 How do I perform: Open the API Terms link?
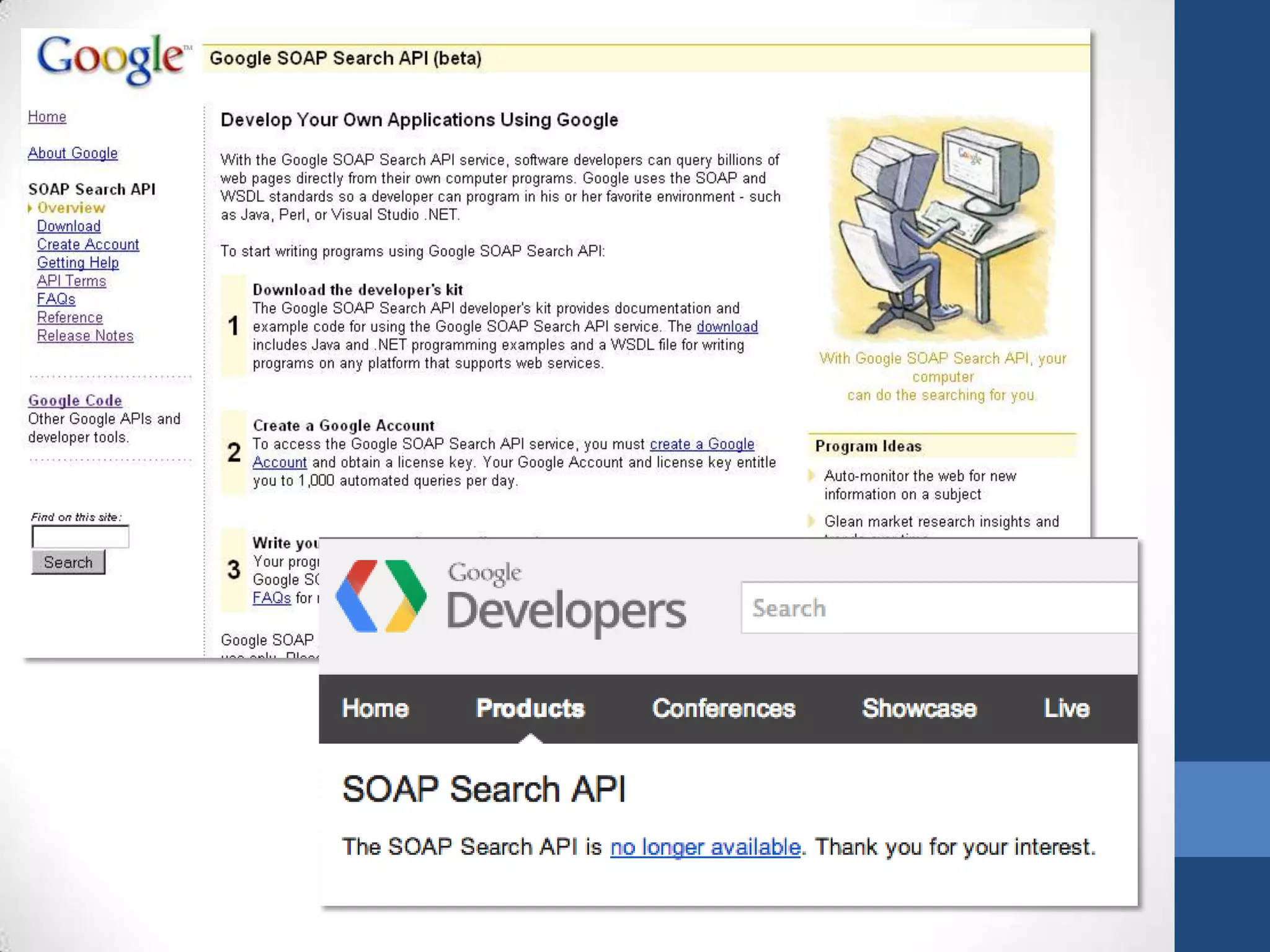tap(71, 281)
